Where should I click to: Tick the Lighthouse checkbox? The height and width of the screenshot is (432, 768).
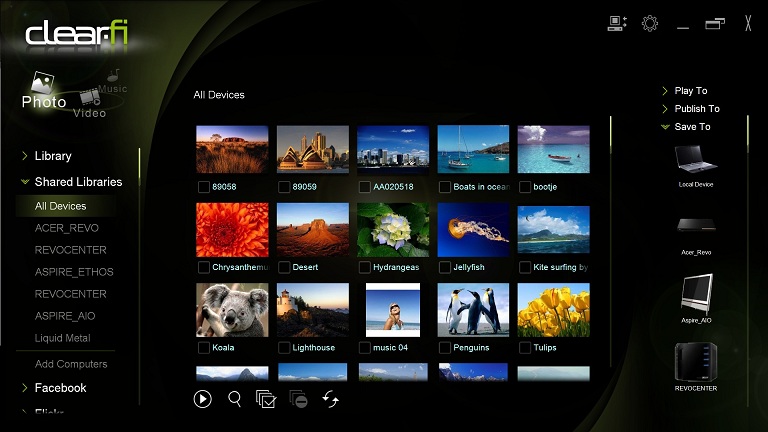[284, 348]
